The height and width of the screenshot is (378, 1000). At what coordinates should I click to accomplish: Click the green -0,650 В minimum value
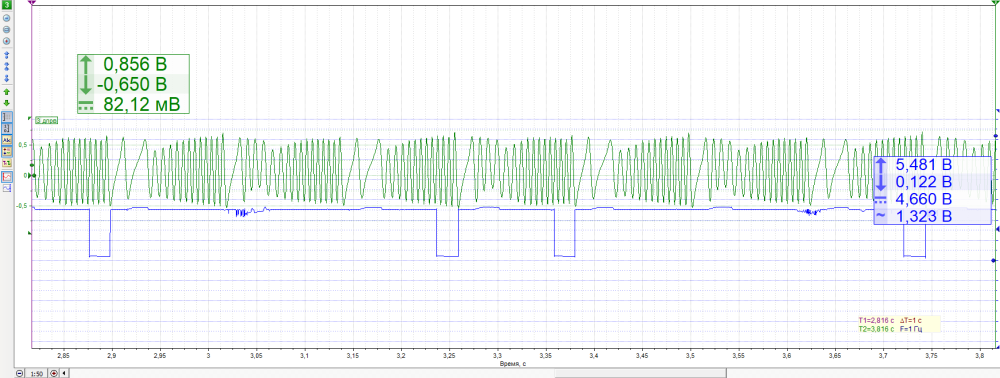131,84
